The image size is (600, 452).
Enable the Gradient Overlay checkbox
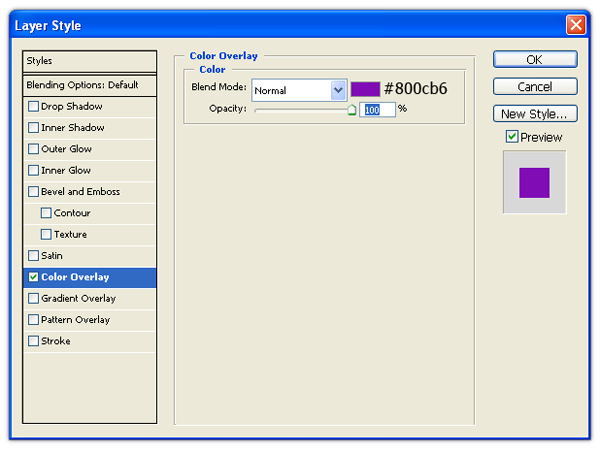(x=33, y=298)
